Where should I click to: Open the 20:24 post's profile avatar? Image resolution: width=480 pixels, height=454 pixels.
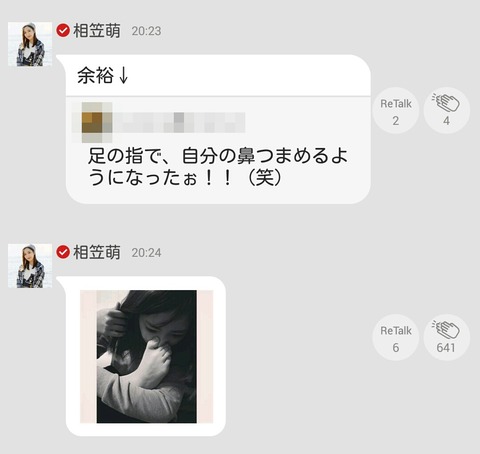click(30, 266)
